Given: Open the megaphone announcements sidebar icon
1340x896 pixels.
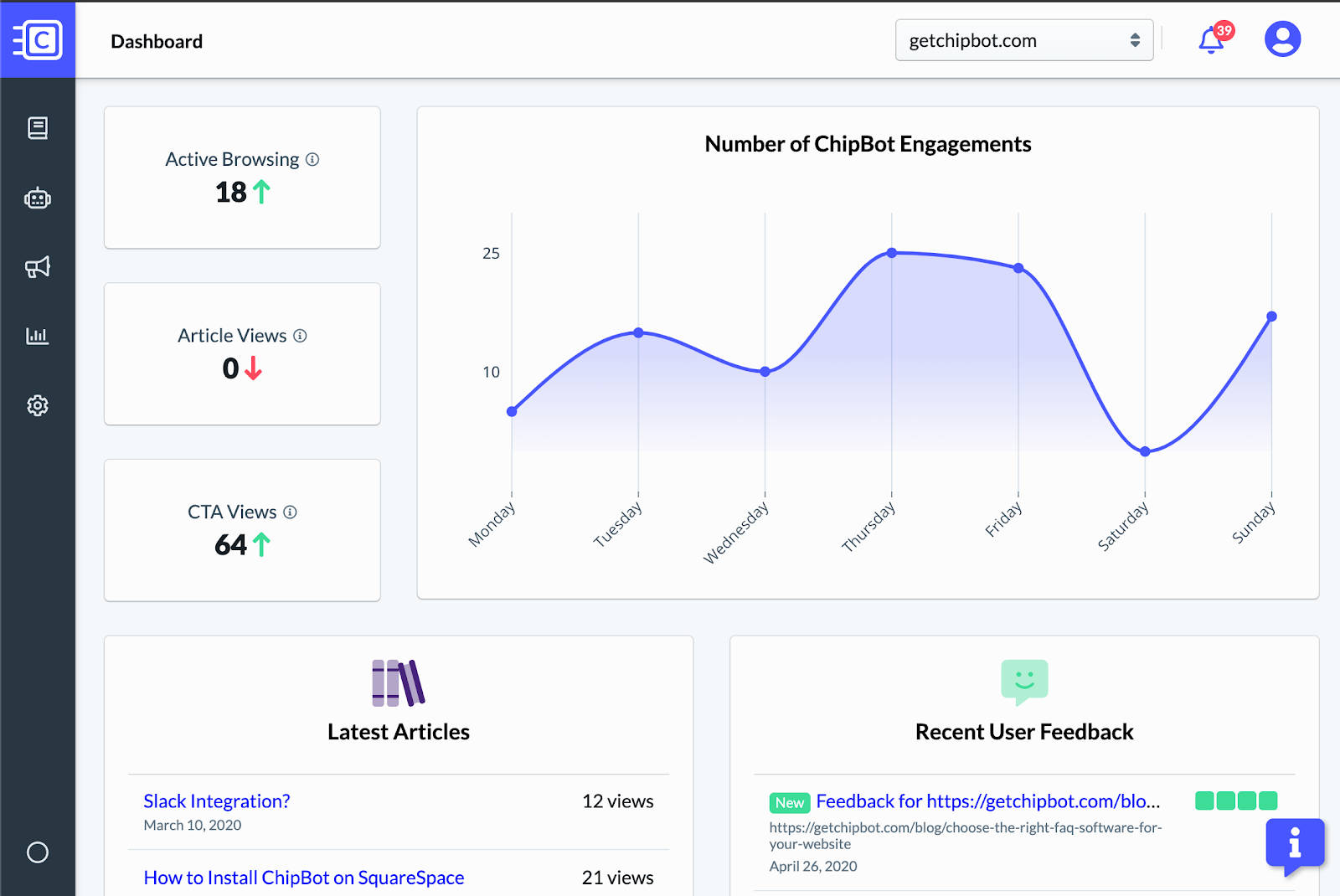Looking at the screenshot, I should tap(38, 267).
